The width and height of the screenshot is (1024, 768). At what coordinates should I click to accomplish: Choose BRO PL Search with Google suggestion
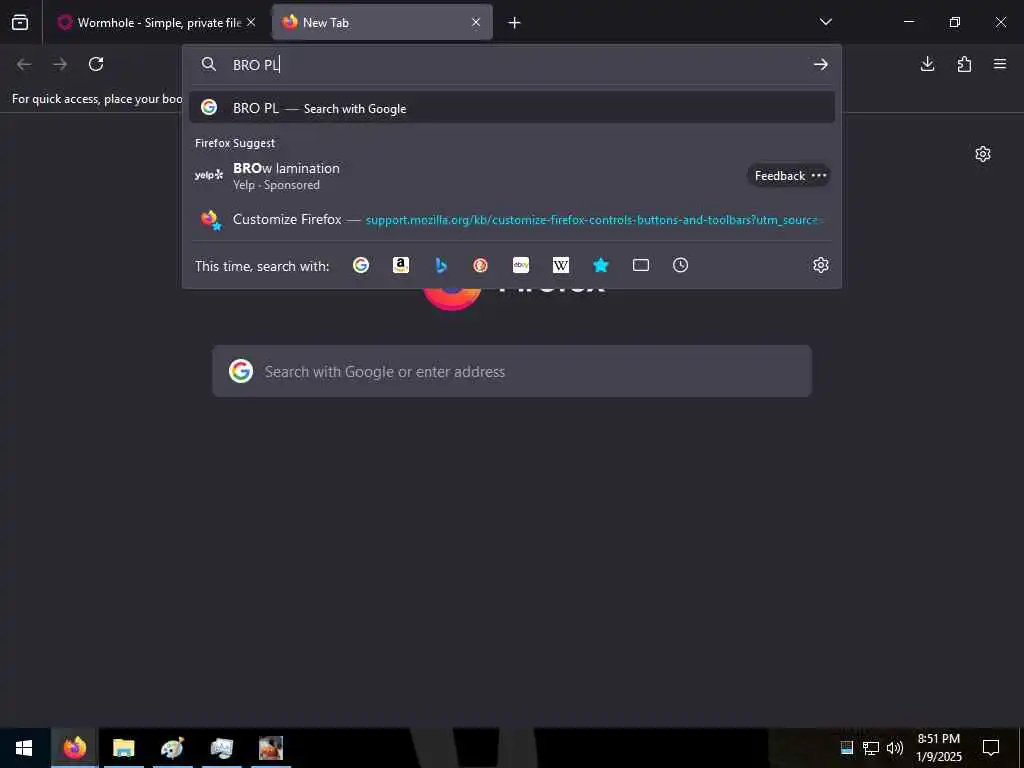[x=512, y=108]
